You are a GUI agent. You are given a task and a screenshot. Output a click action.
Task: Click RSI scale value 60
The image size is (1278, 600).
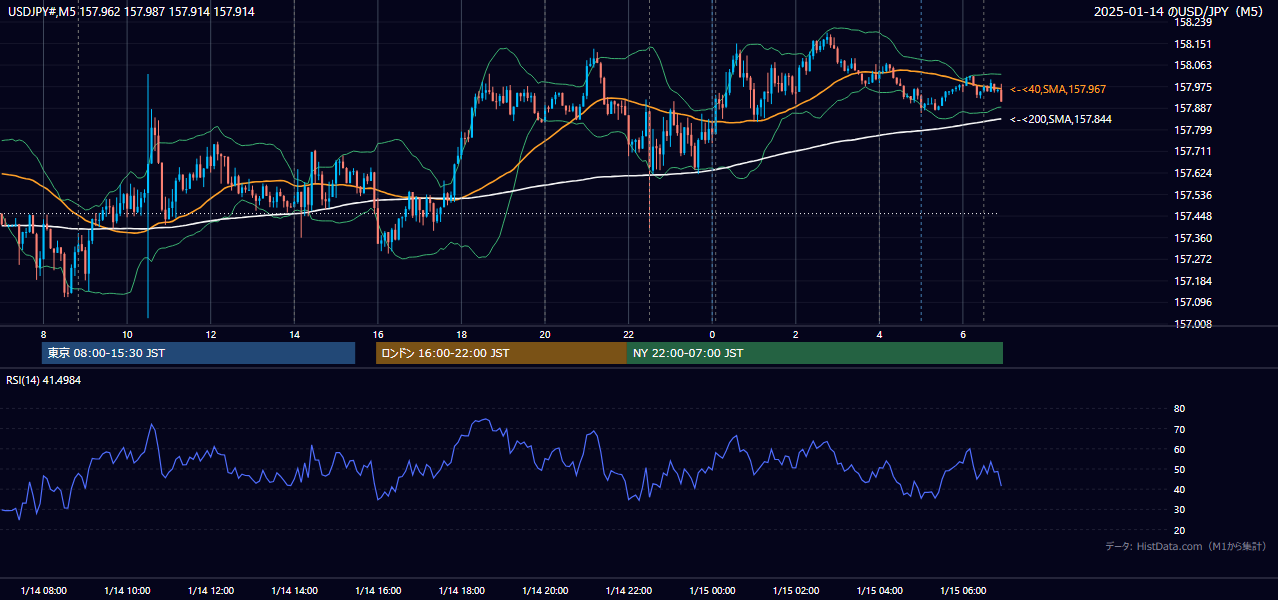point(1179,449)
